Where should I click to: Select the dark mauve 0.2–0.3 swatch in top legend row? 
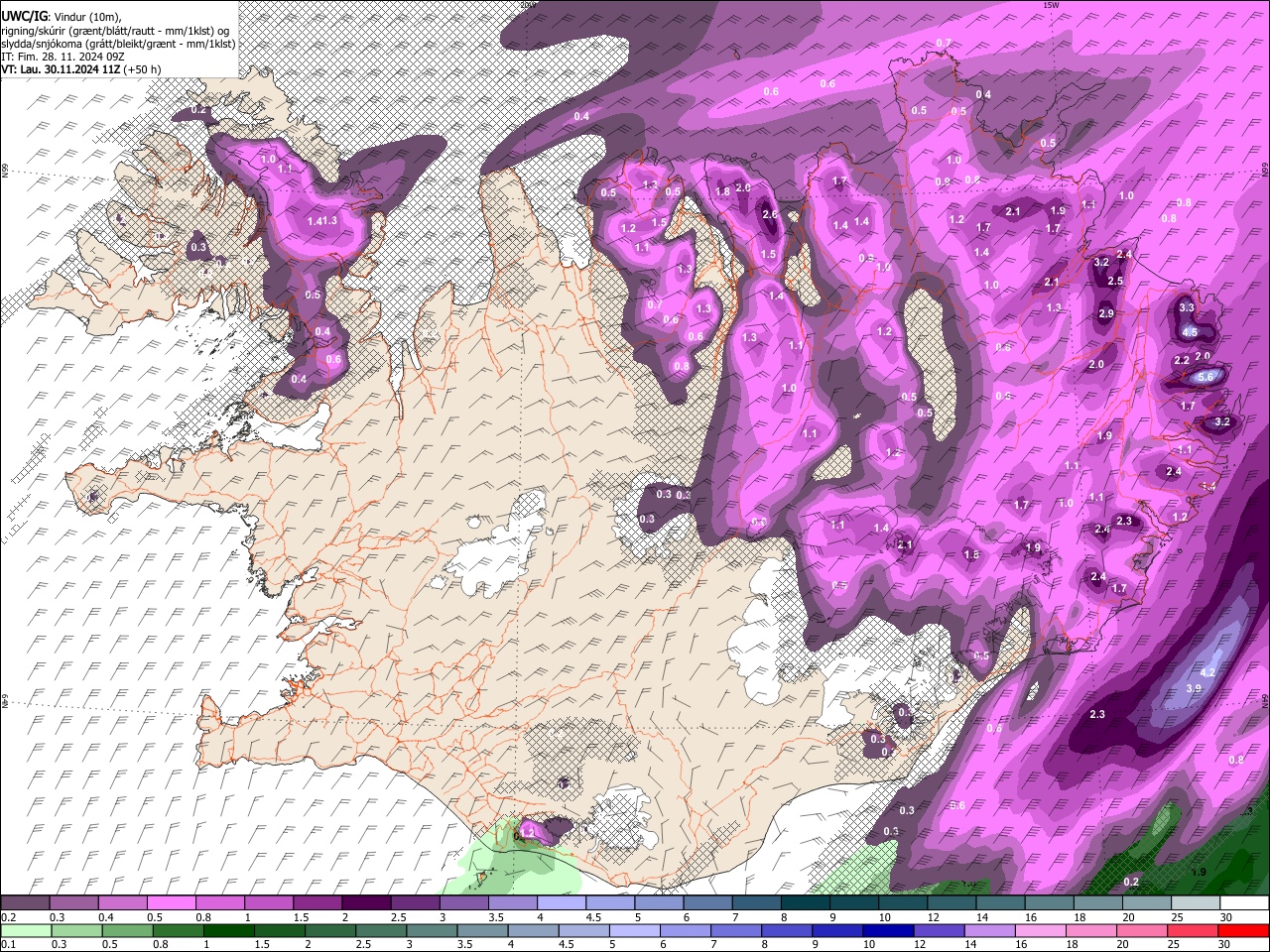click(x=25, y=903)
